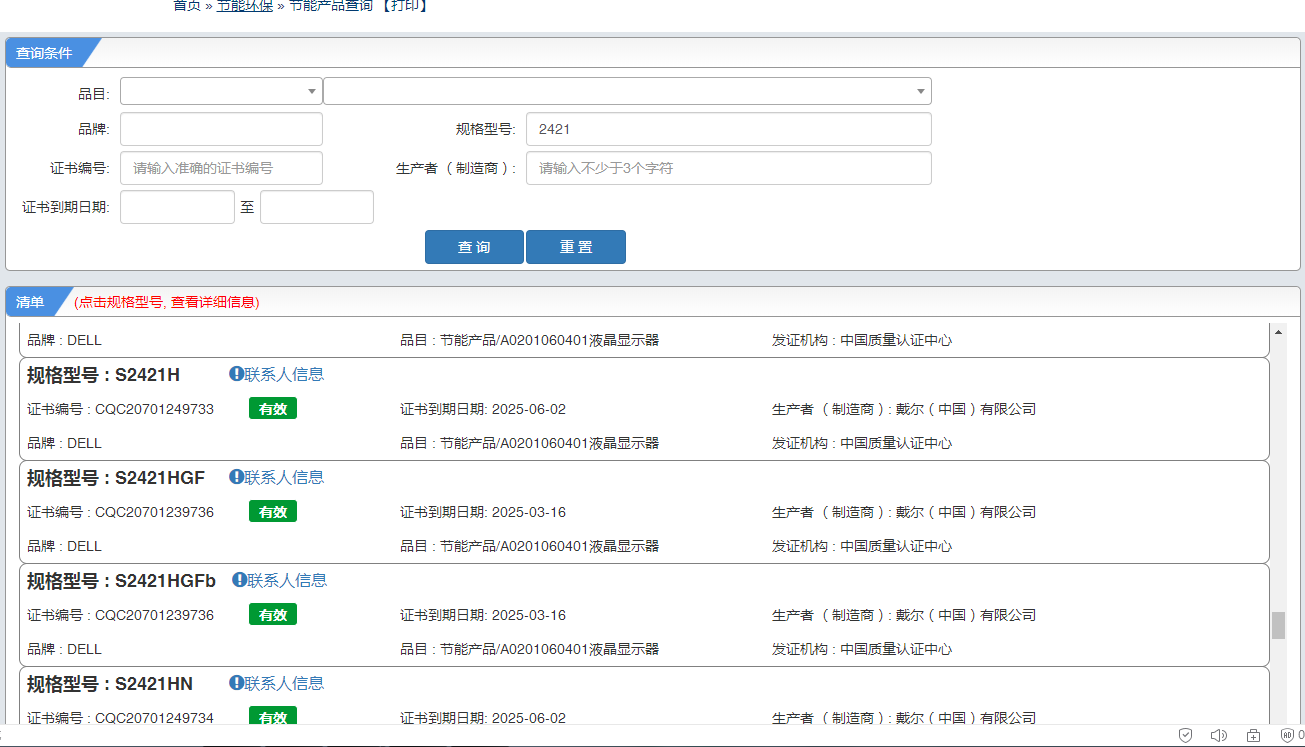
Task: Open the 节能环保 breadcrumb link
Action: pos(245,6)
